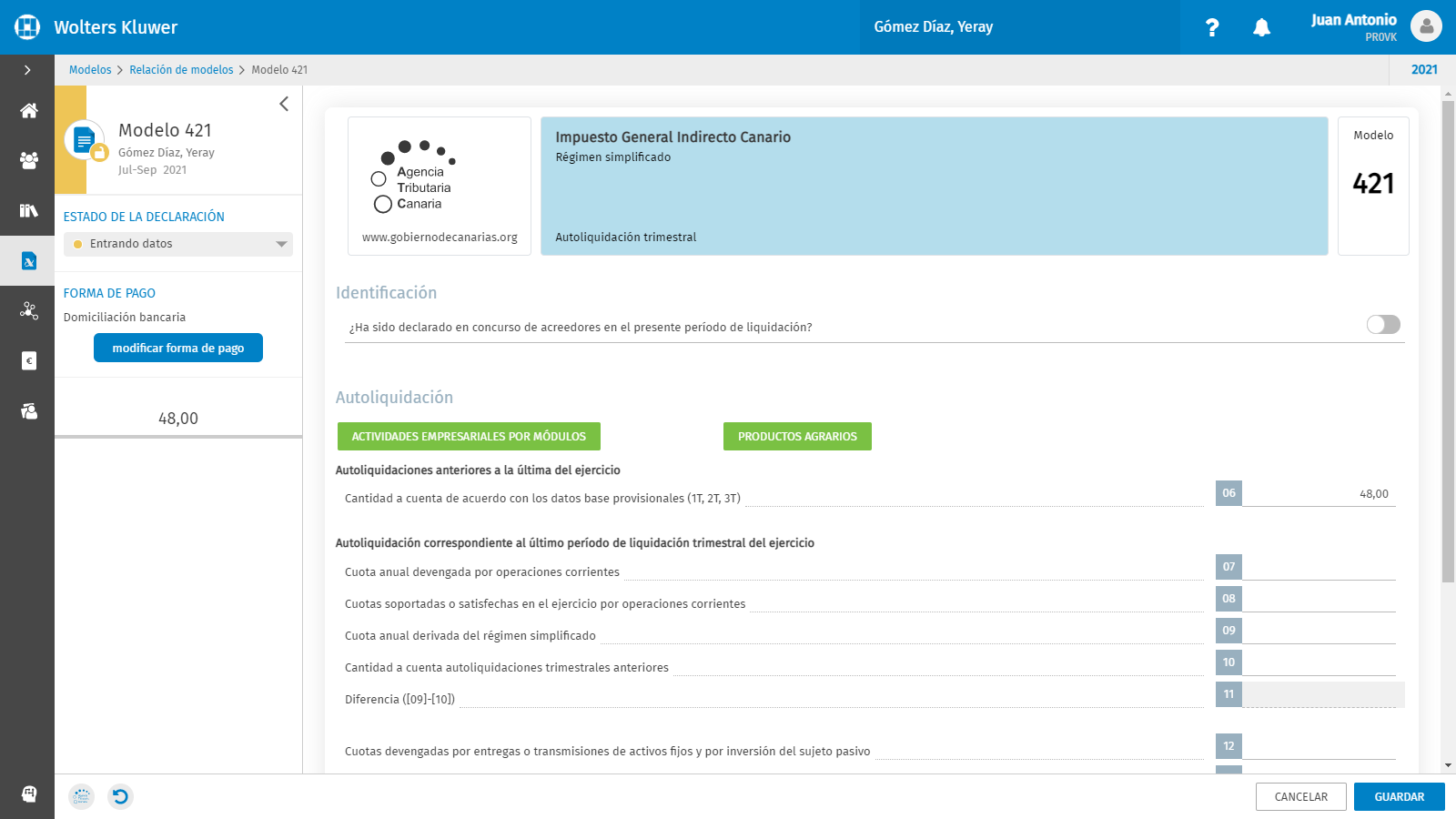This screenshot has height=819, width=1456.
Task: Click www.gobiernodecanarias.org text
Action: click(x=440, y=238)
